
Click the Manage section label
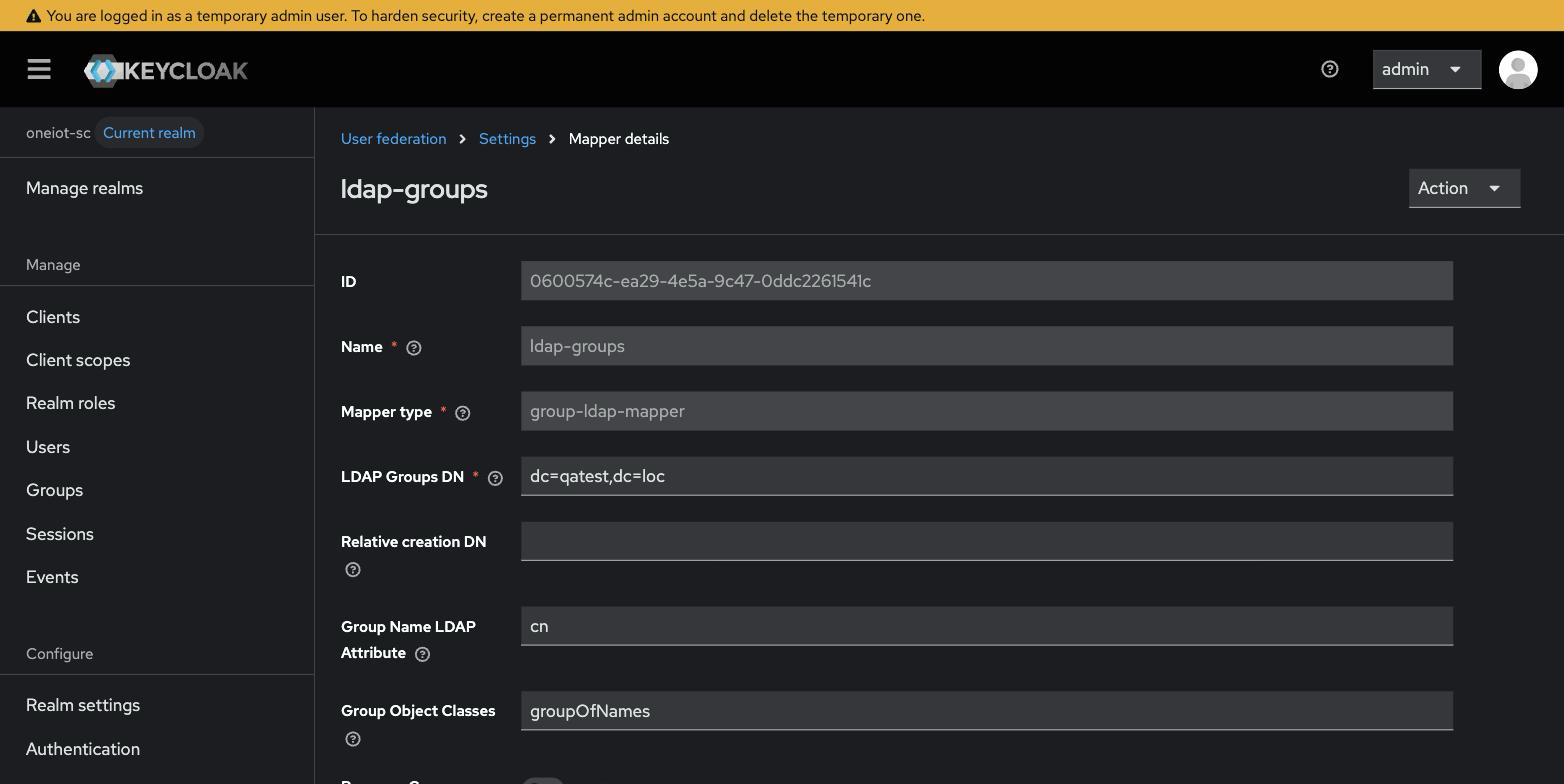tap(53, 265)
